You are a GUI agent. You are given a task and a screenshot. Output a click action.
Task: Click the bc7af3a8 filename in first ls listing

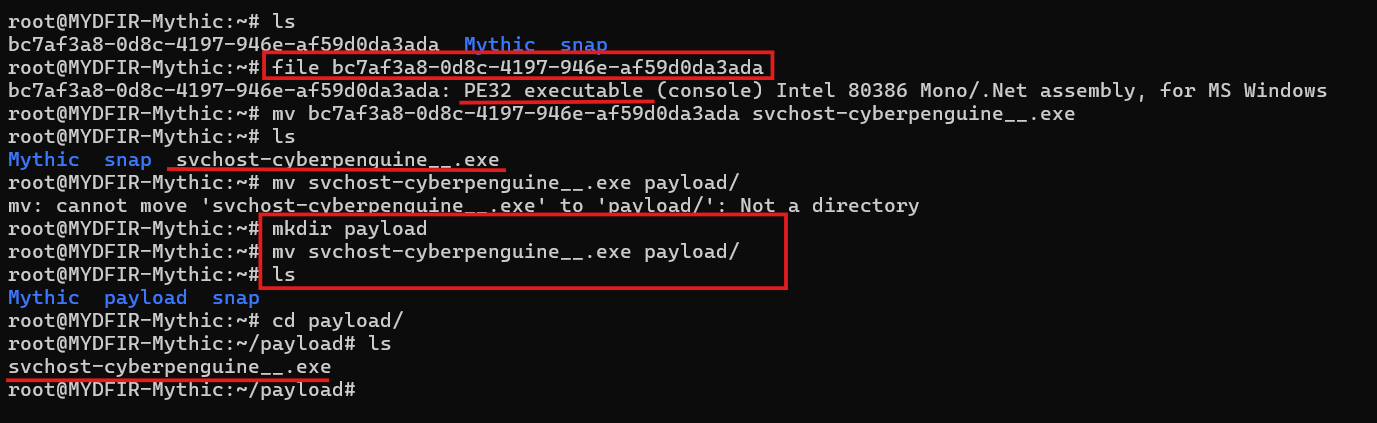[x=224, y=45]
